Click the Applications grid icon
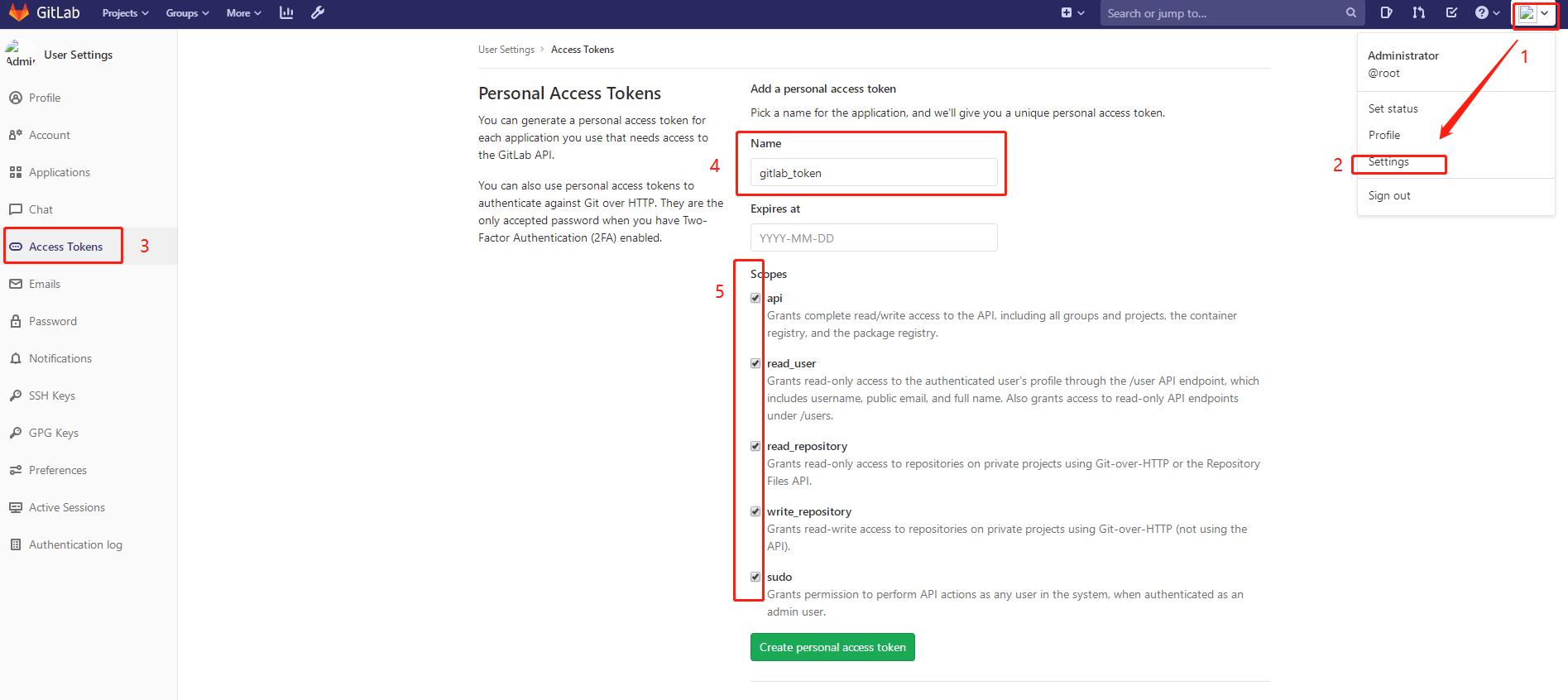The width and height of the screenshot is (1568, 700). tap(15, 172)
